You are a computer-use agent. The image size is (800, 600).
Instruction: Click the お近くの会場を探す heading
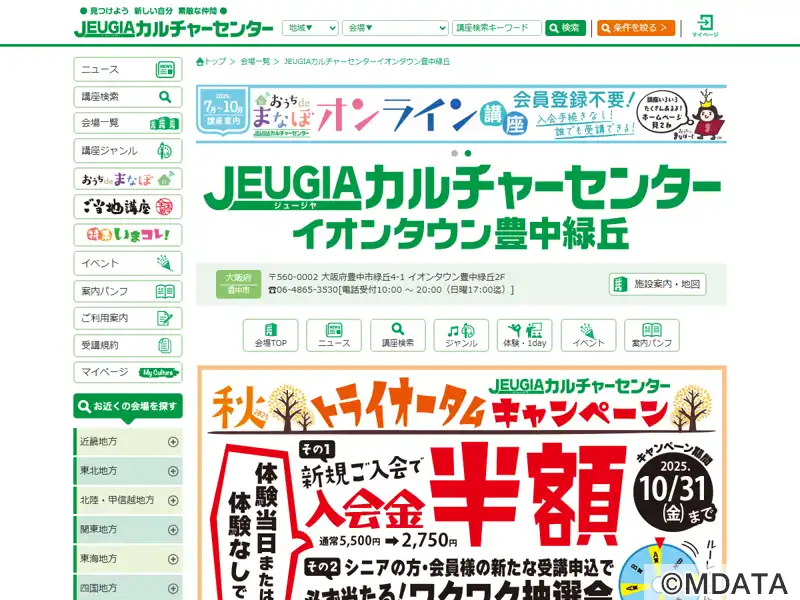pos(128,407)
